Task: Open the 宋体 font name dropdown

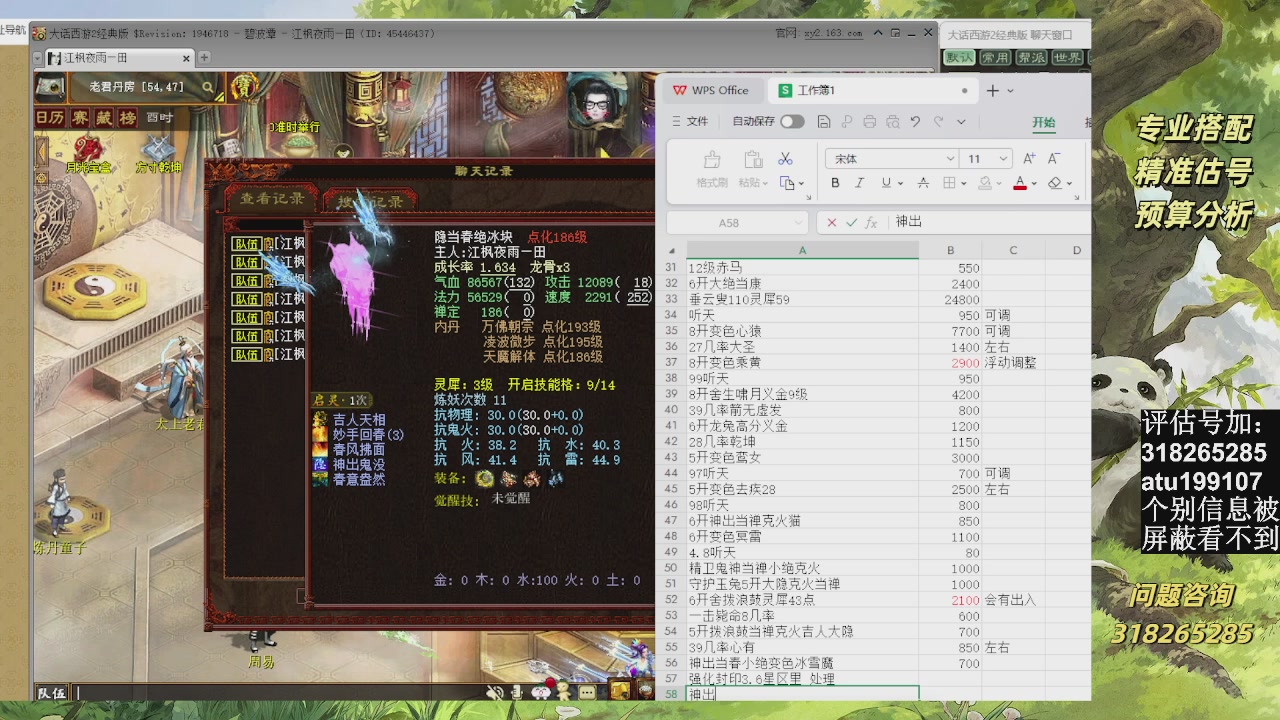Action: [x=950, y=159]
